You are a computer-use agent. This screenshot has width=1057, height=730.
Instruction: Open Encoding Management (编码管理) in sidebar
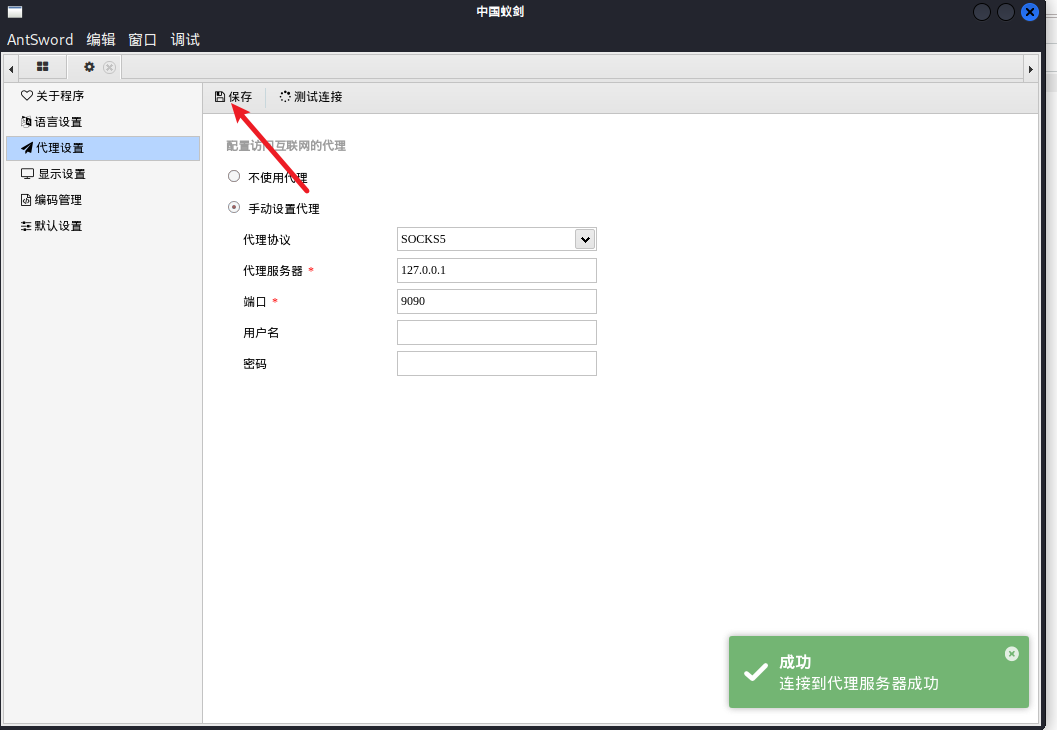point(58,200)
